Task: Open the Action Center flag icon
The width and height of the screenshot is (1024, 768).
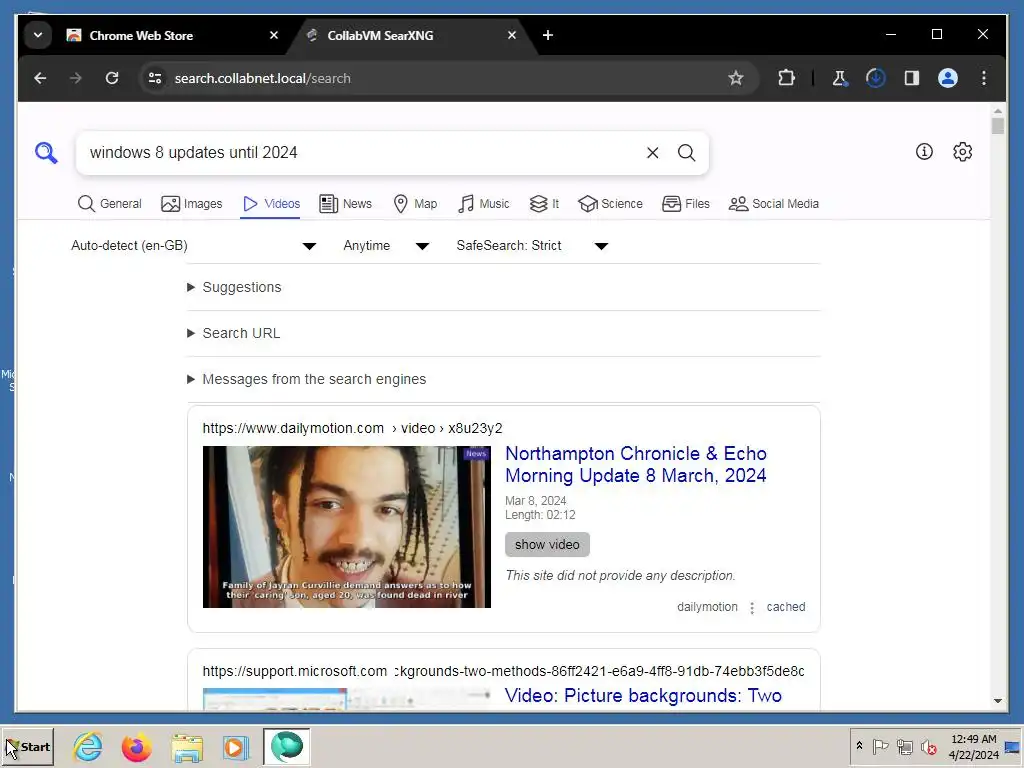Action: click(x=880, y=746)
